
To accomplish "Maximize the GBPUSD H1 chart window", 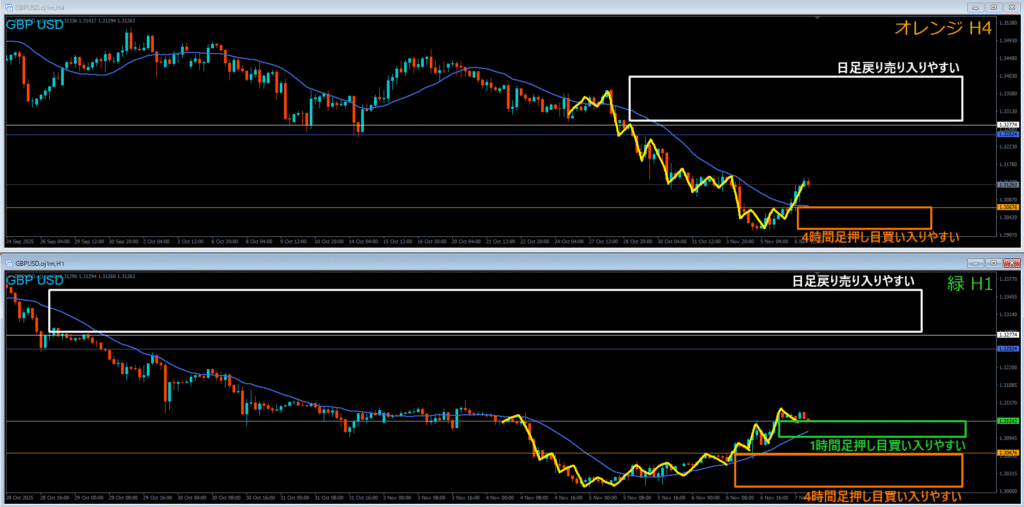I will tap(993, 263).
